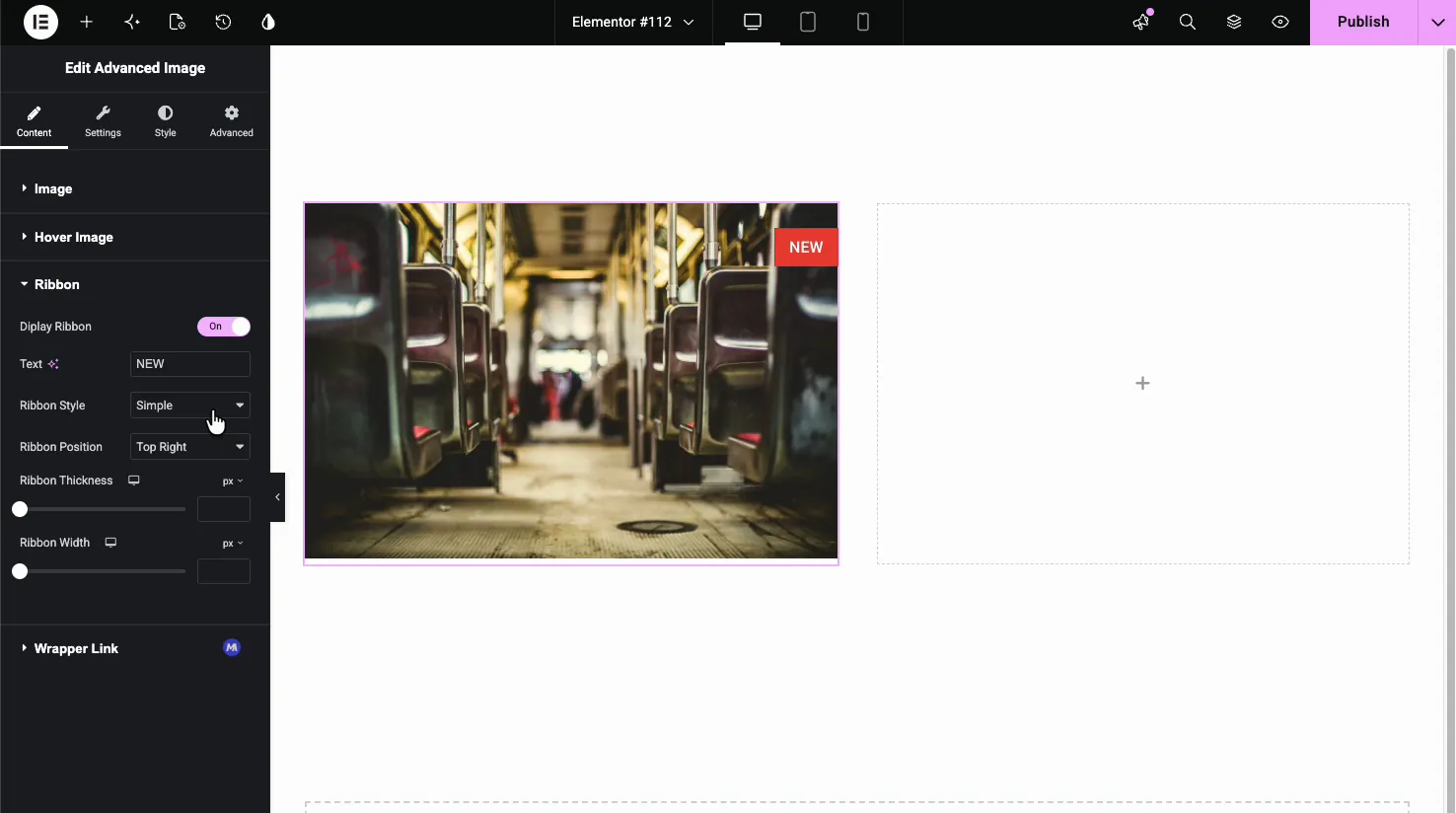Click the Edit Advanced Image panel title
This screenshot has height=813, width=1456.
135,68
